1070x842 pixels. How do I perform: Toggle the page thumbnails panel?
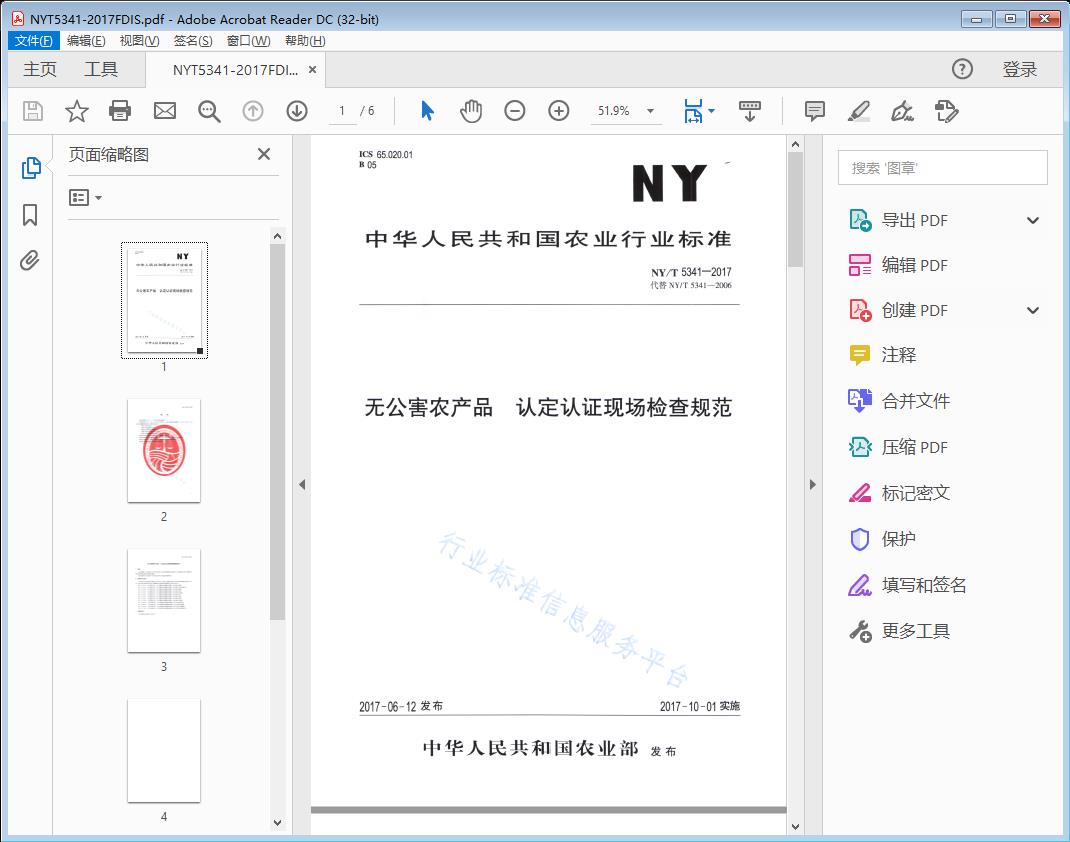click(x=30, y=169)
